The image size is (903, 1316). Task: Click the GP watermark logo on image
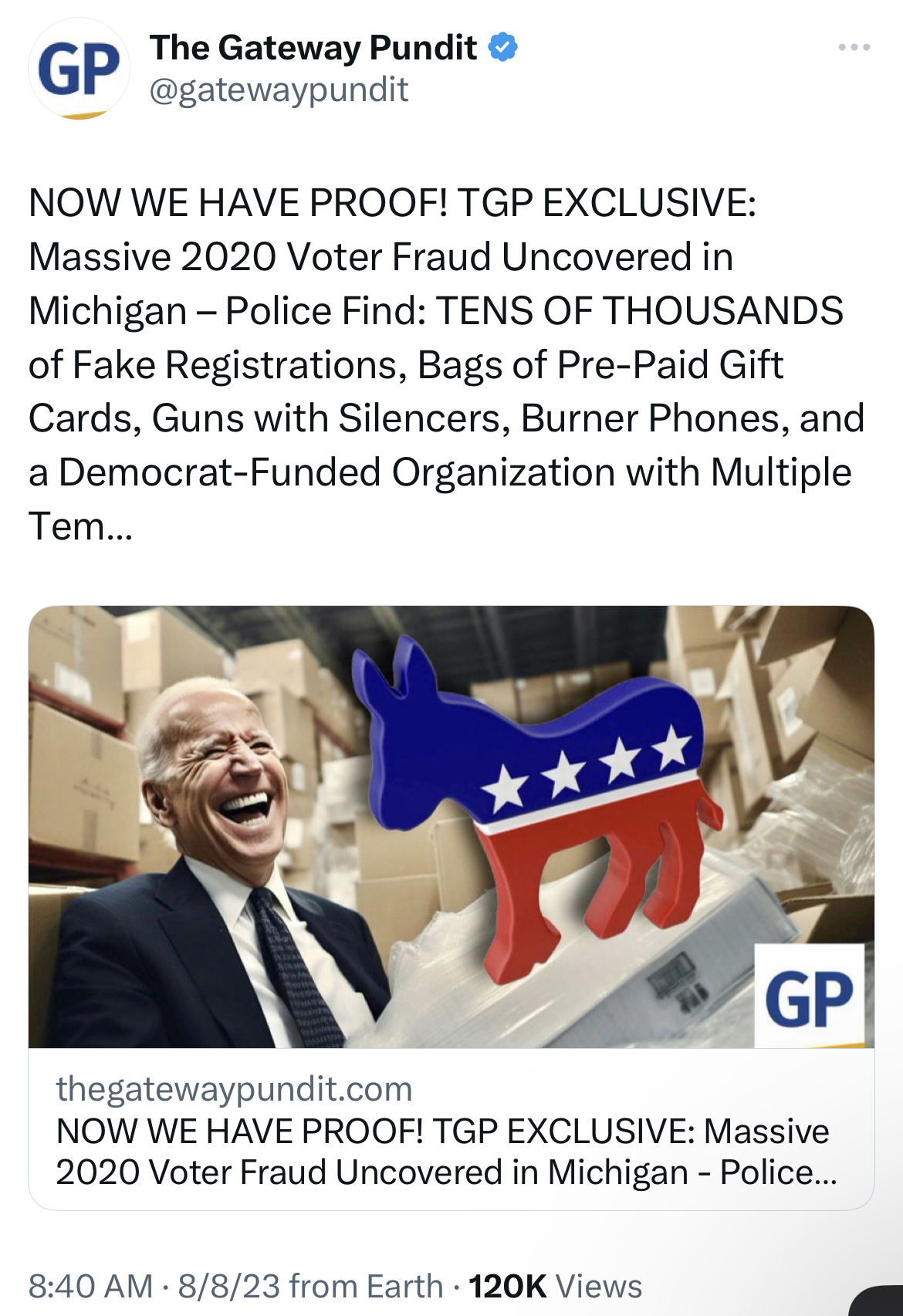pos(810,996)
